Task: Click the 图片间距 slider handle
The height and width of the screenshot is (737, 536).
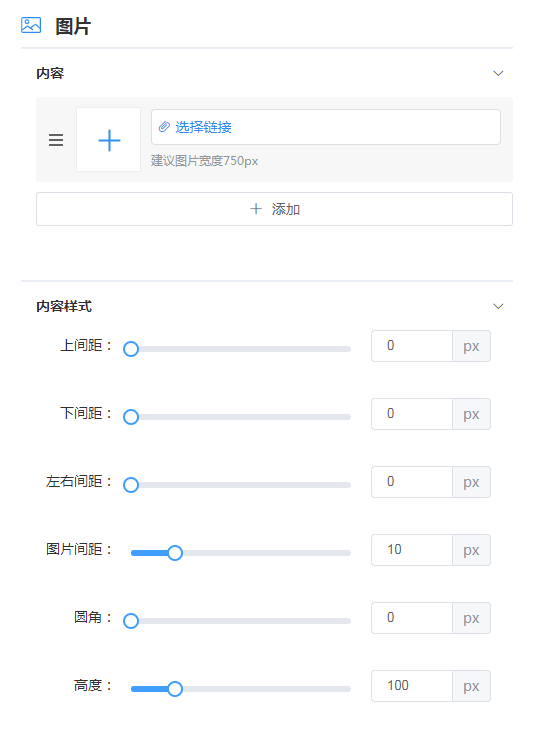Action: [175, 553]
